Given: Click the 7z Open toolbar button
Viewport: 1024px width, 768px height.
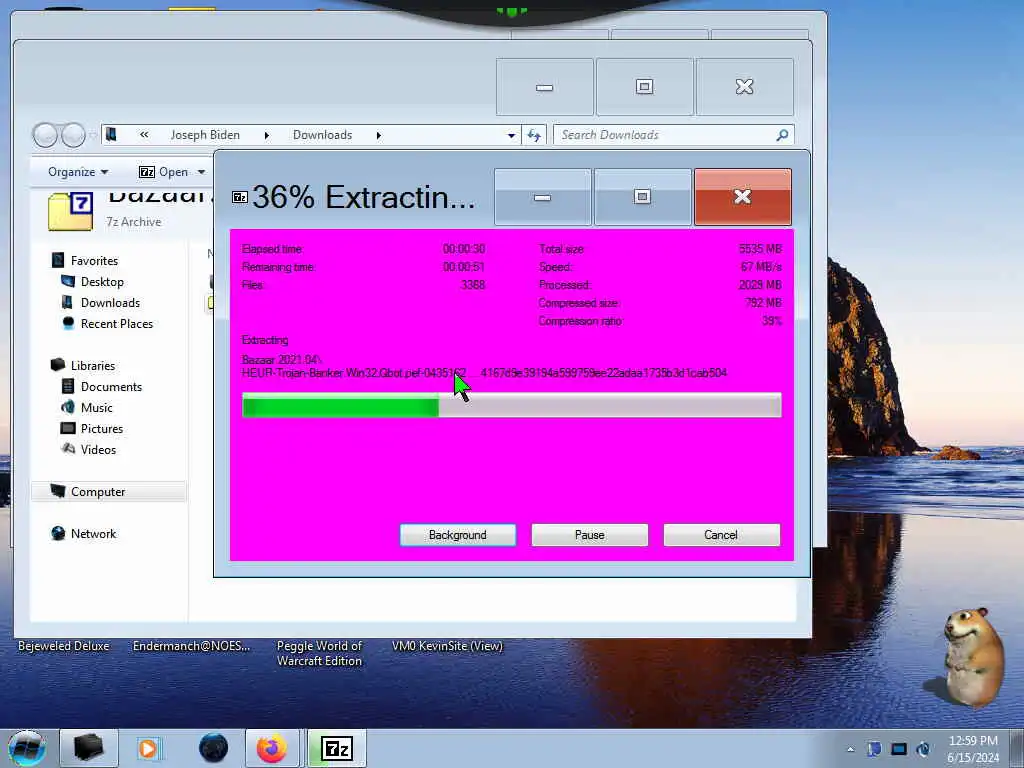Looking at the screenshot, I should 164,172.
